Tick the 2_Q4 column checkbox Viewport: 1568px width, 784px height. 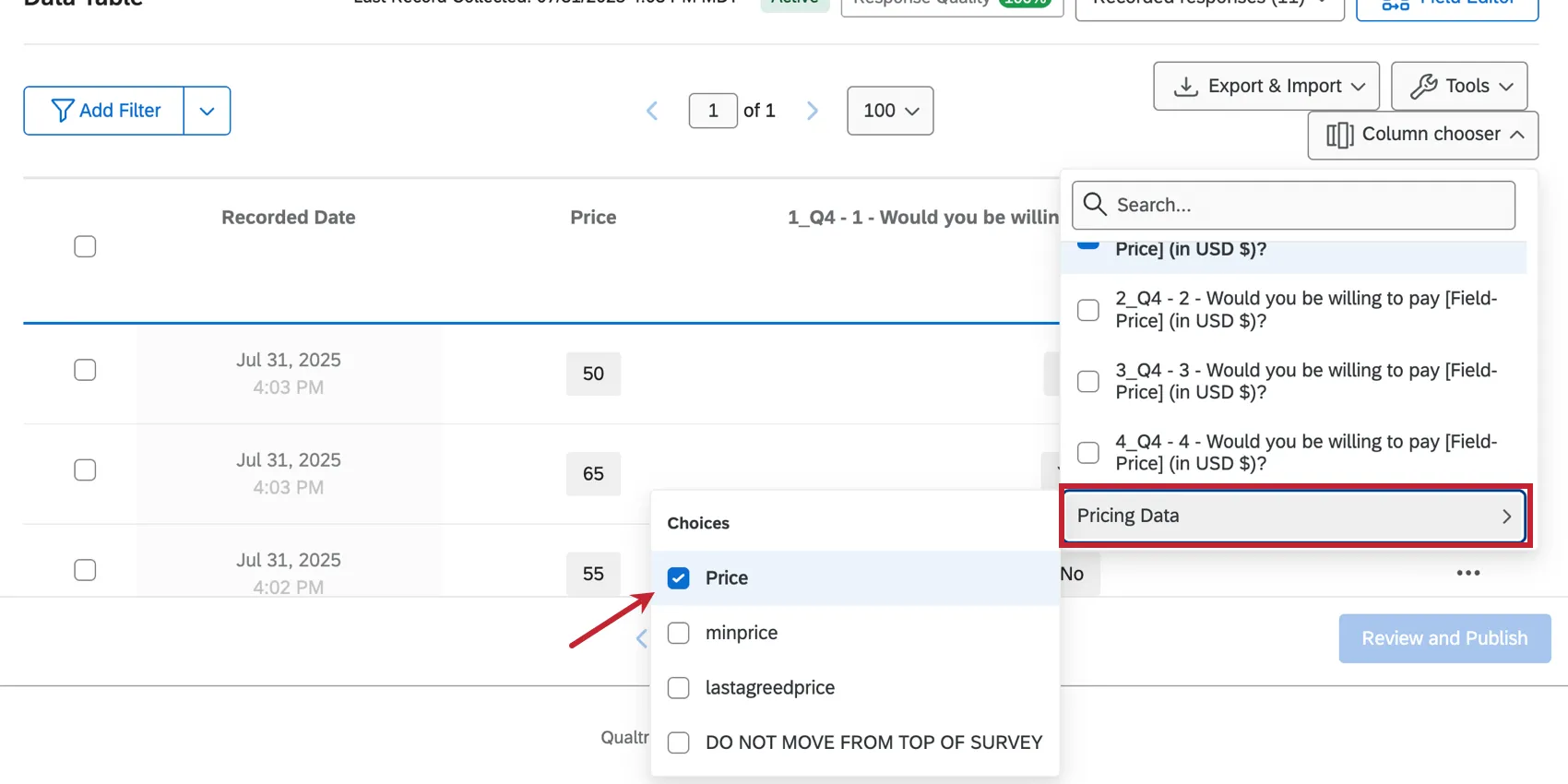[x=1088, y=310]
